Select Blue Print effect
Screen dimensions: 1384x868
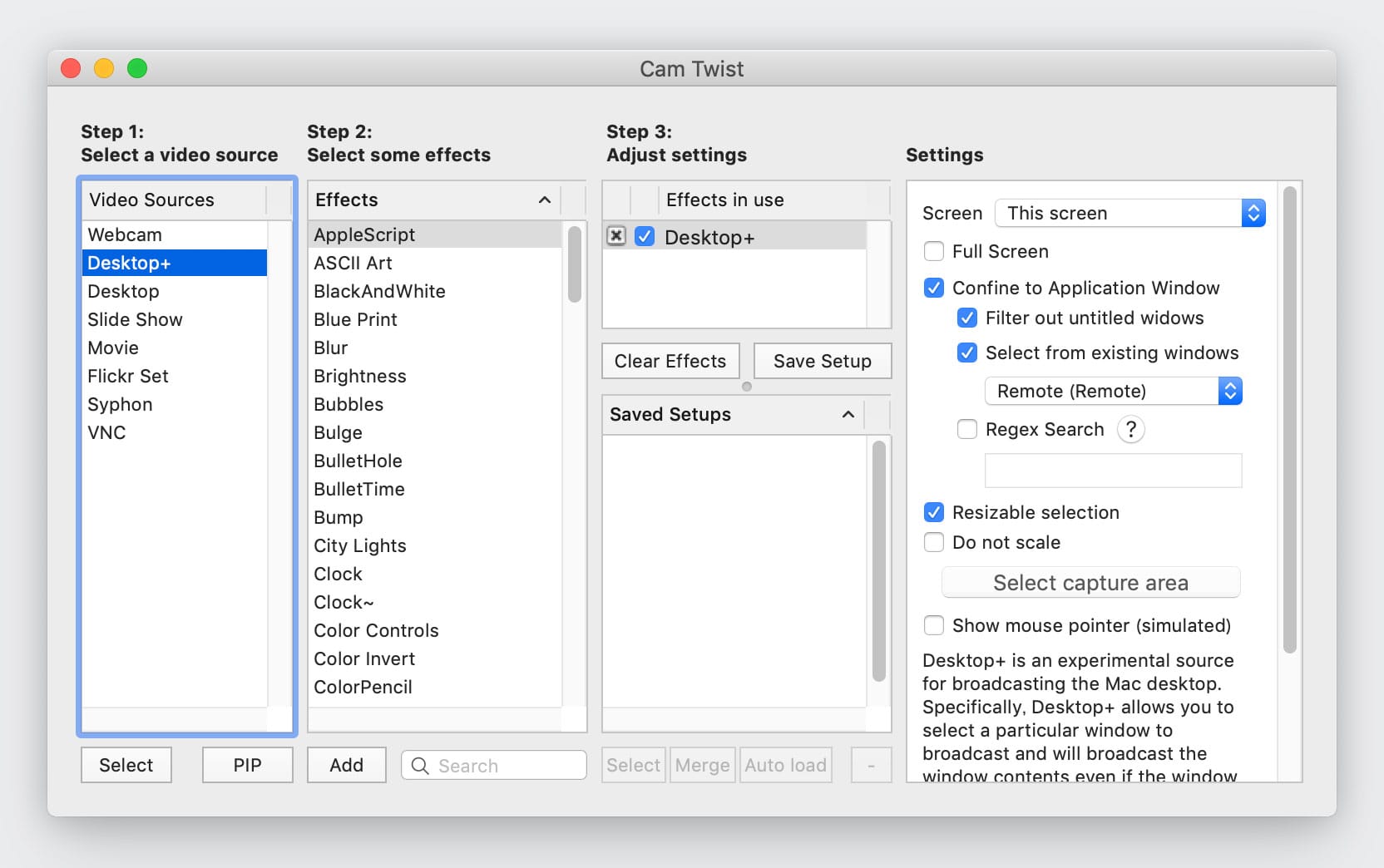[434, 319]
